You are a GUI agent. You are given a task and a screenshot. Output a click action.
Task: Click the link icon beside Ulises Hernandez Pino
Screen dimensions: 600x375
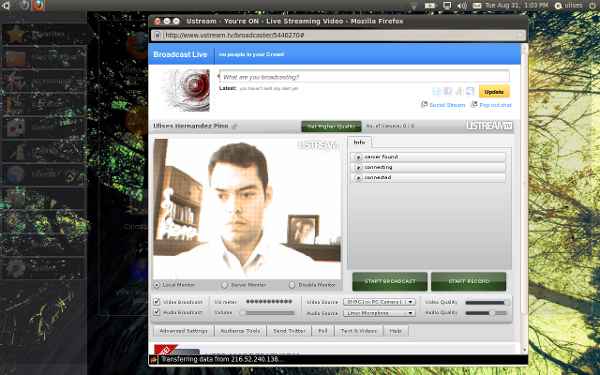coord(234,126)
